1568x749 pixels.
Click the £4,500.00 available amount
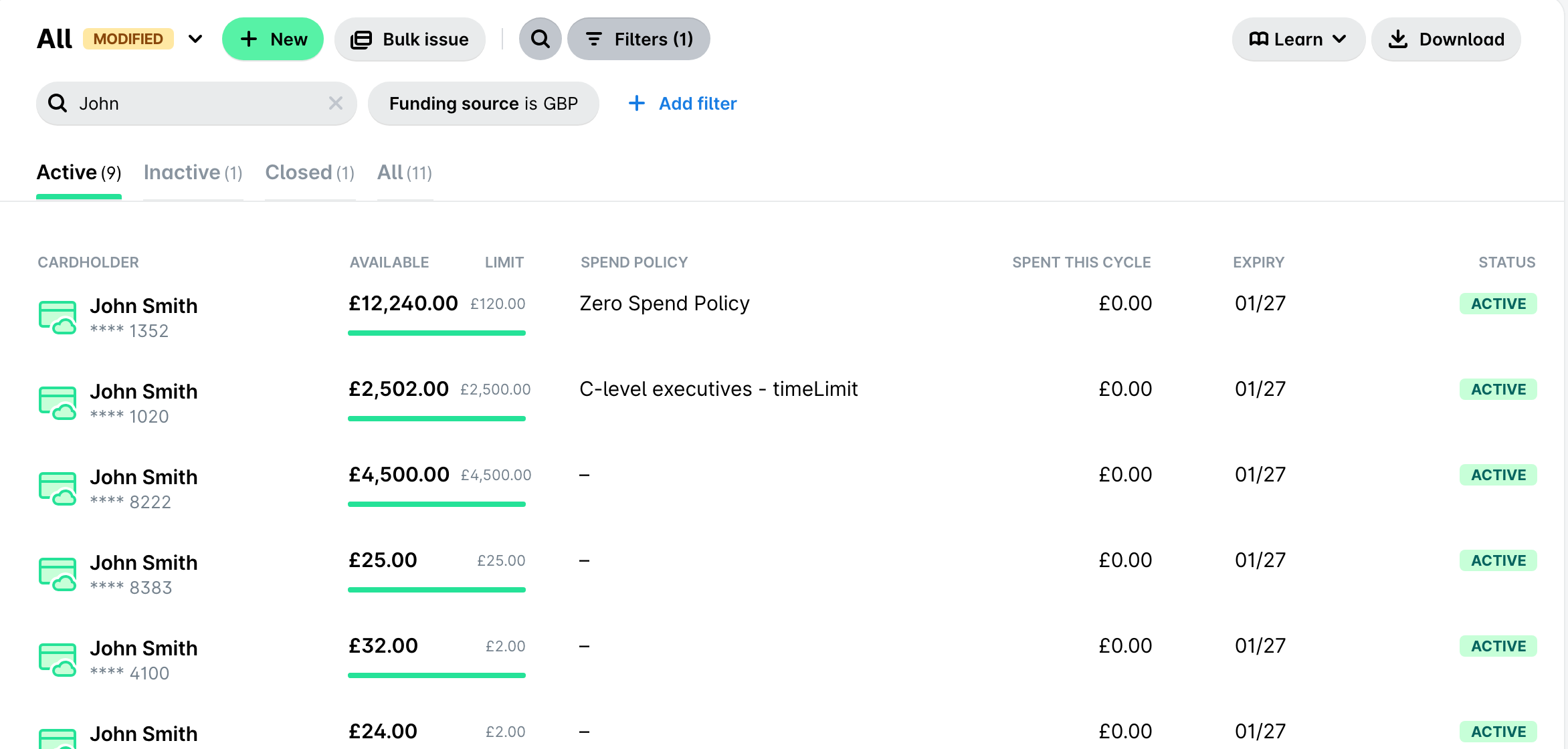pyautogui.click(x=399, y=475)
